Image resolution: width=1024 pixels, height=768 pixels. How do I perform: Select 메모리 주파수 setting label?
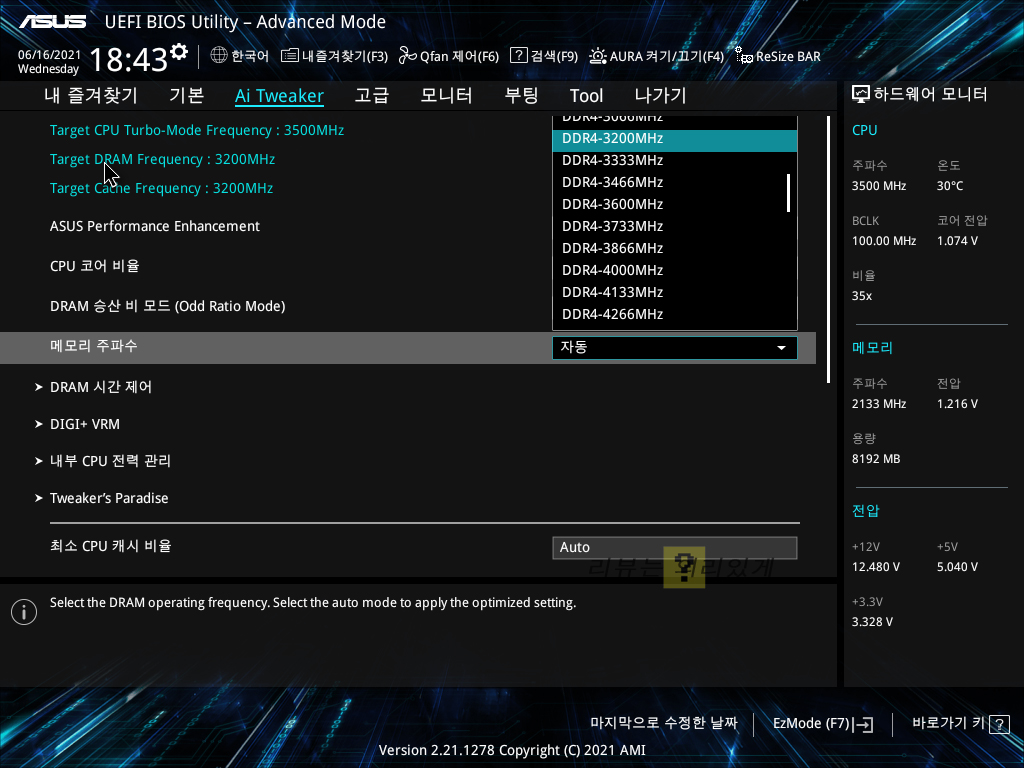click(x=94, y=346)
